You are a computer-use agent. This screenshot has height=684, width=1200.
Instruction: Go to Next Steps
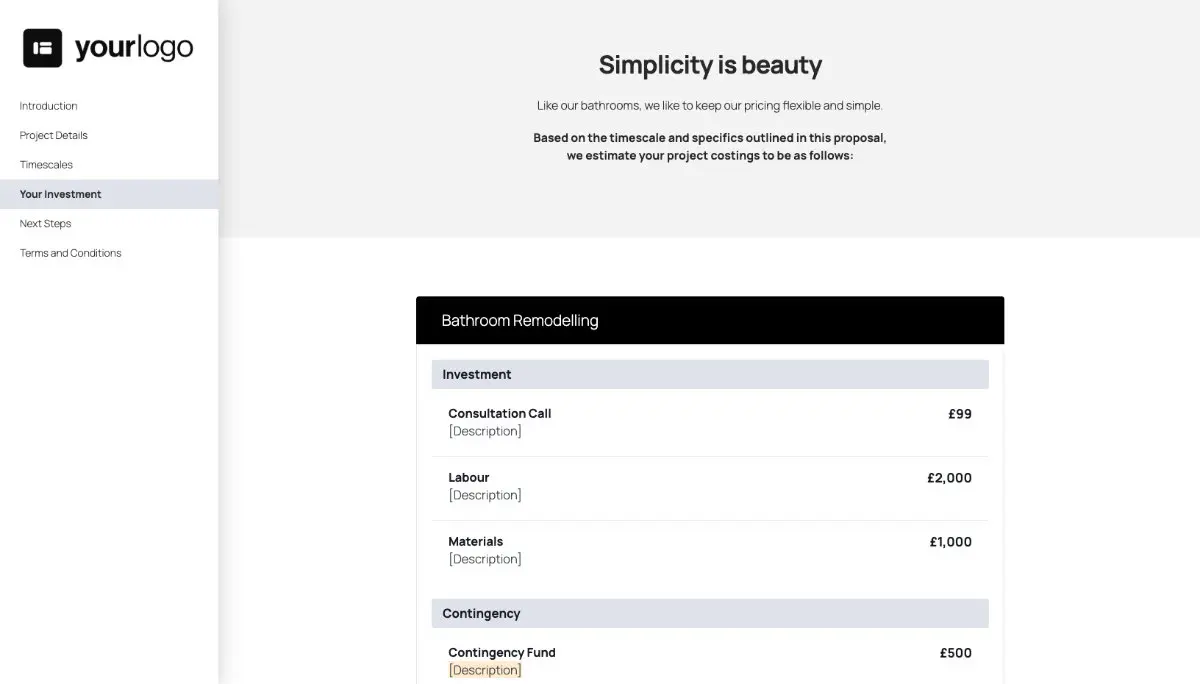tap(45, 223)
